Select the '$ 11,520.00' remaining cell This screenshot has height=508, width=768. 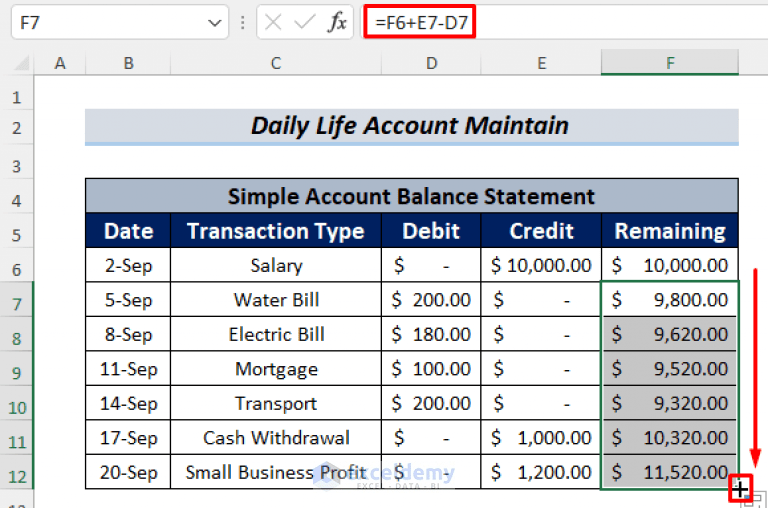click(670, 472)
